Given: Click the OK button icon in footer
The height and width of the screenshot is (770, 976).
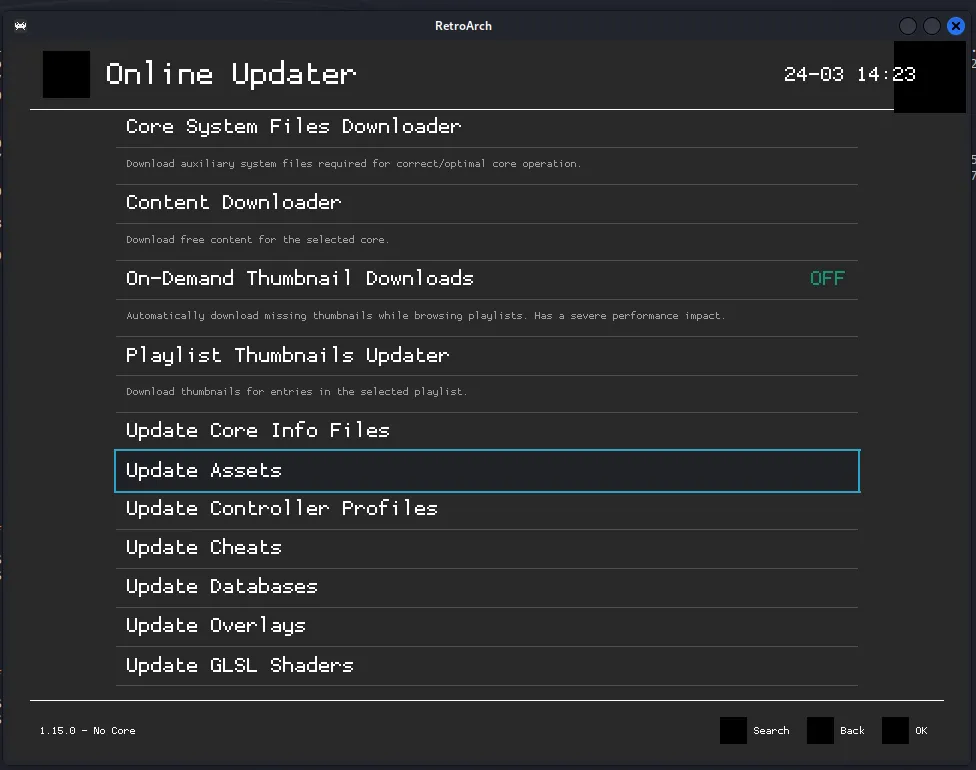Looking at the screenshot, I should coord(895,731).
